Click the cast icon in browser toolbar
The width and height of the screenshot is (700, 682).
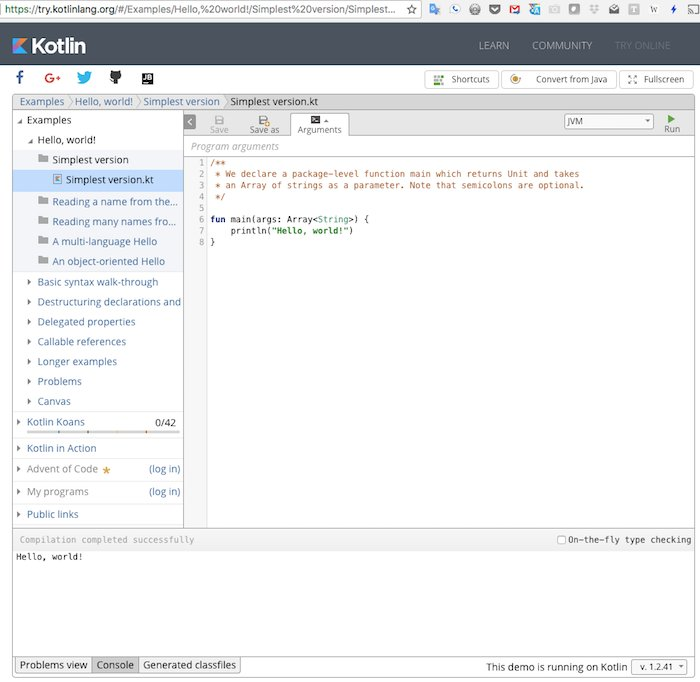pos(694,9)
